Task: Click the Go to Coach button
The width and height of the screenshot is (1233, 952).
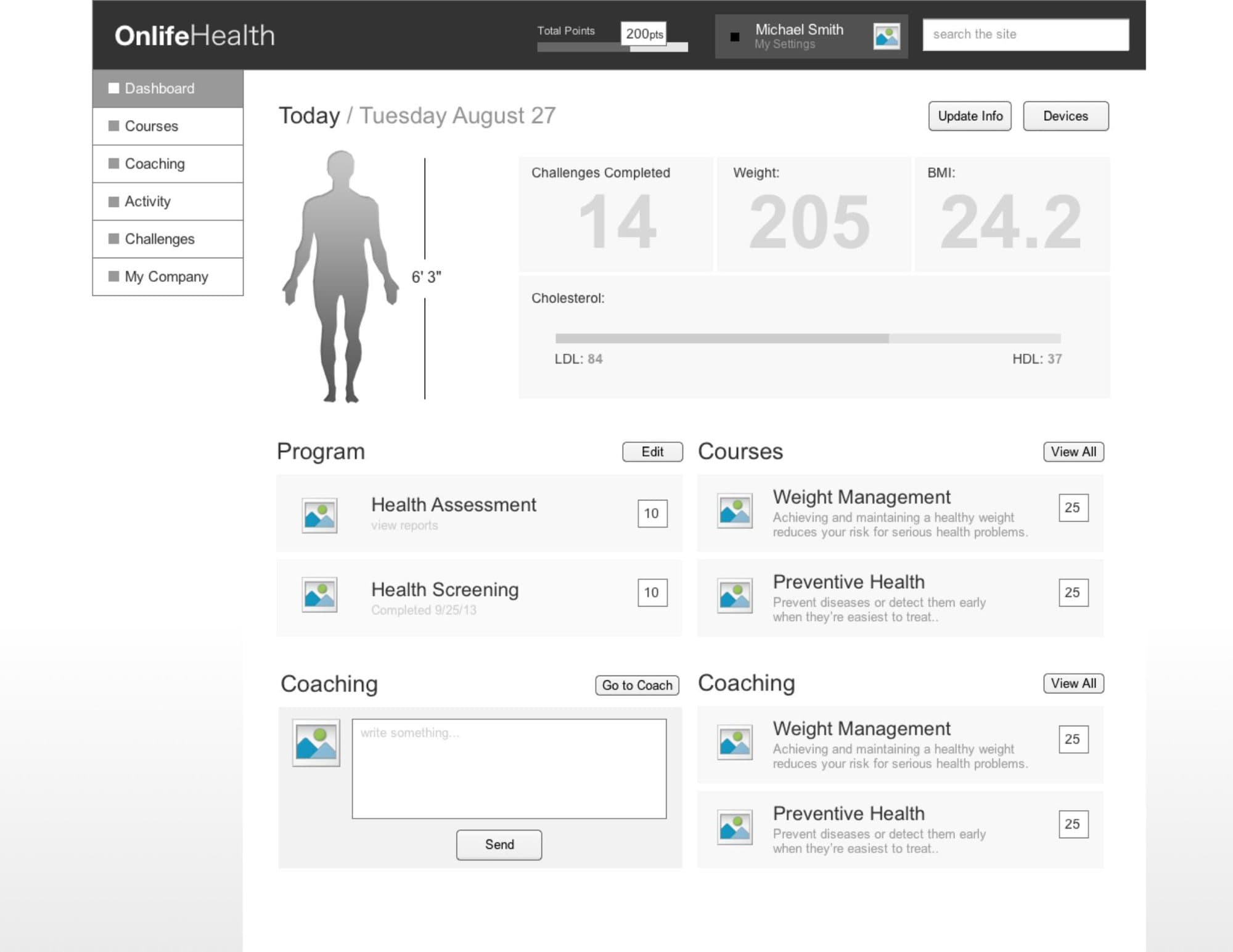Action: tap(637, 685)
